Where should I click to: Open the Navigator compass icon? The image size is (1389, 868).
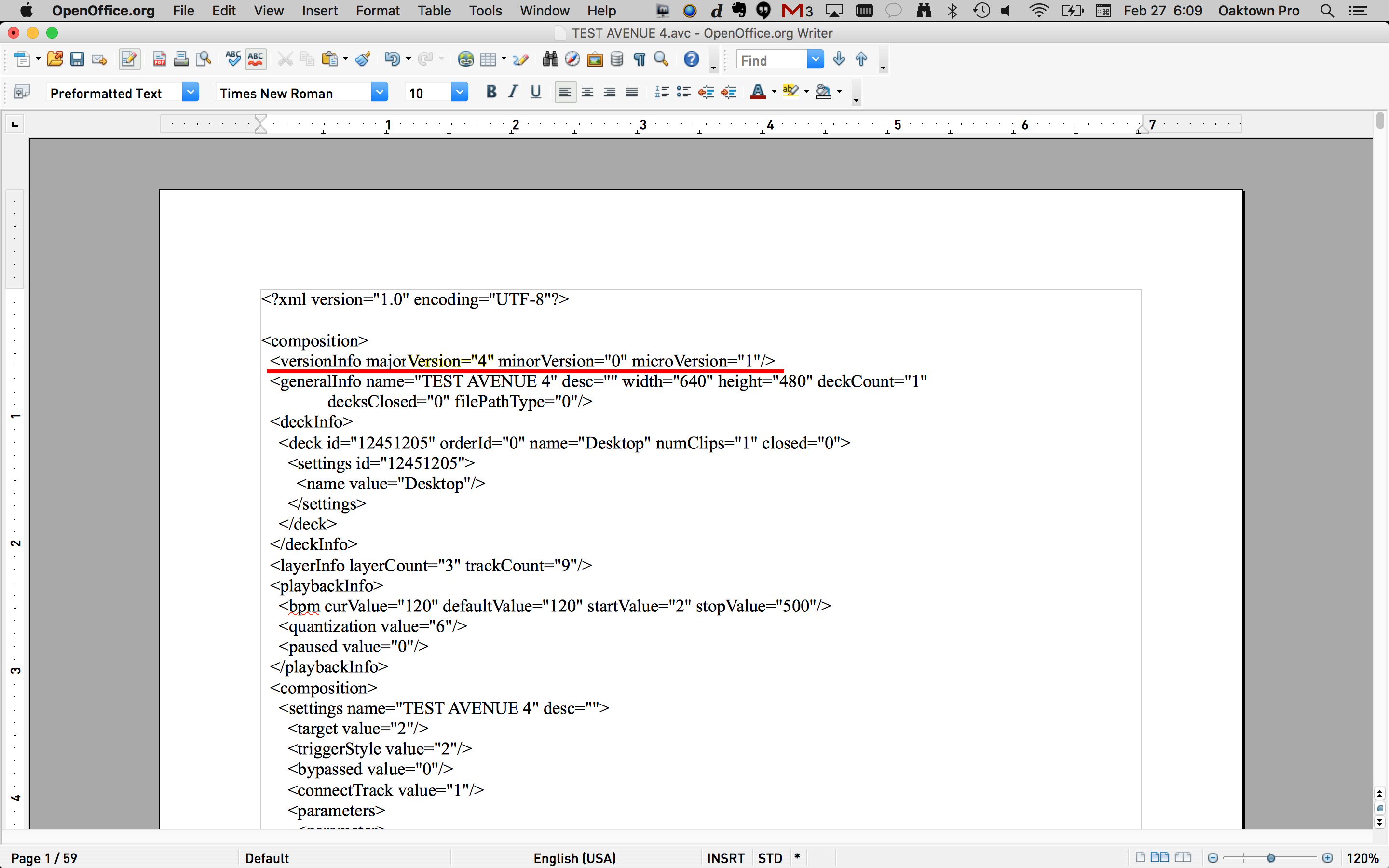pyautogui.click(x=572, y=59)
